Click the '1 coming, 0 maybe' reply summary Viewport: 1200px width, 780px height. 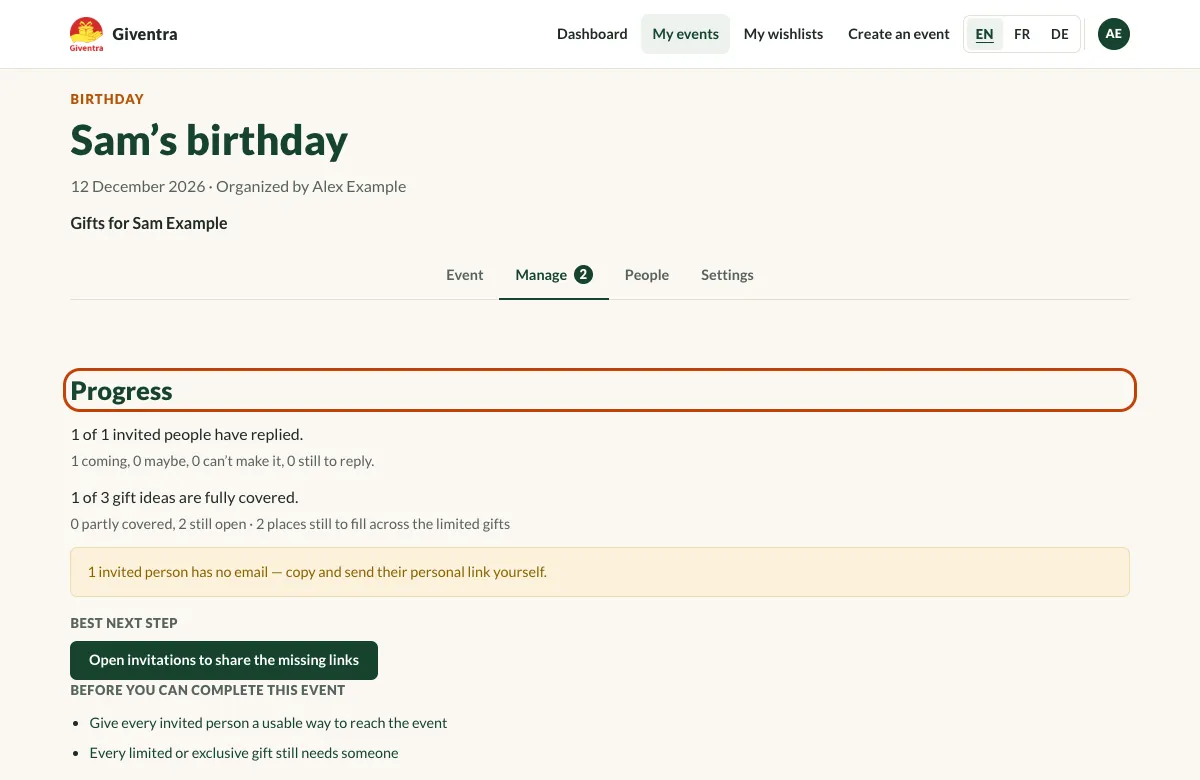pyautogui.click(x=222, y=461)
